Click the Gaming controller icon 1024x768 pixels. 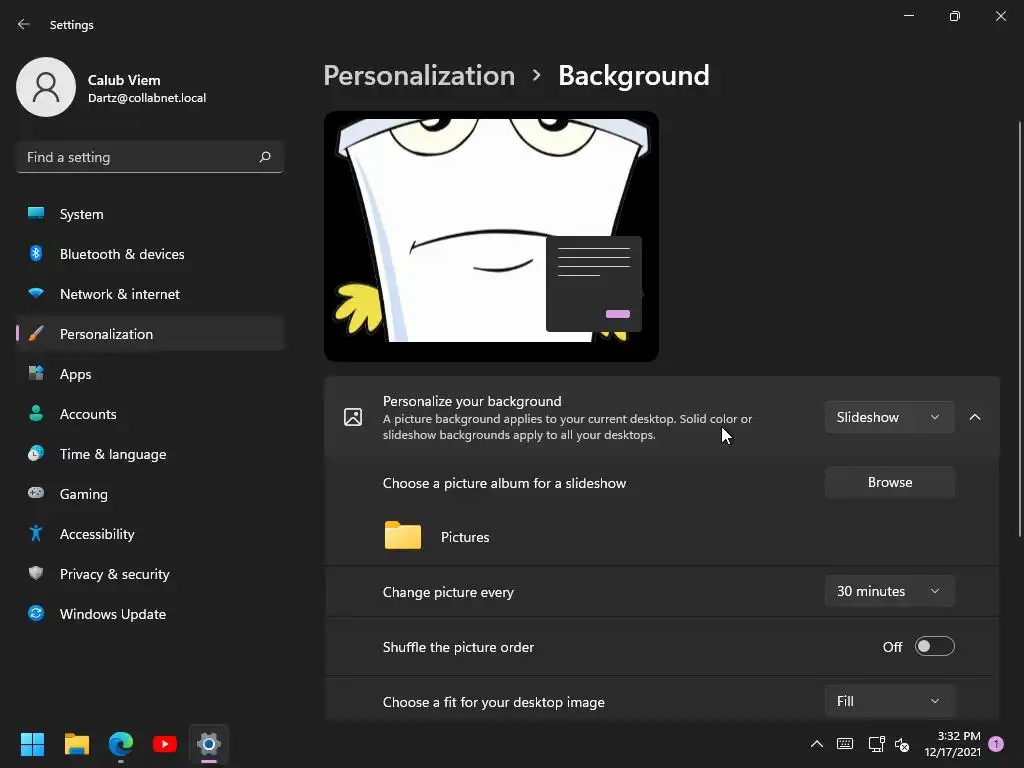tap(36, 493)
